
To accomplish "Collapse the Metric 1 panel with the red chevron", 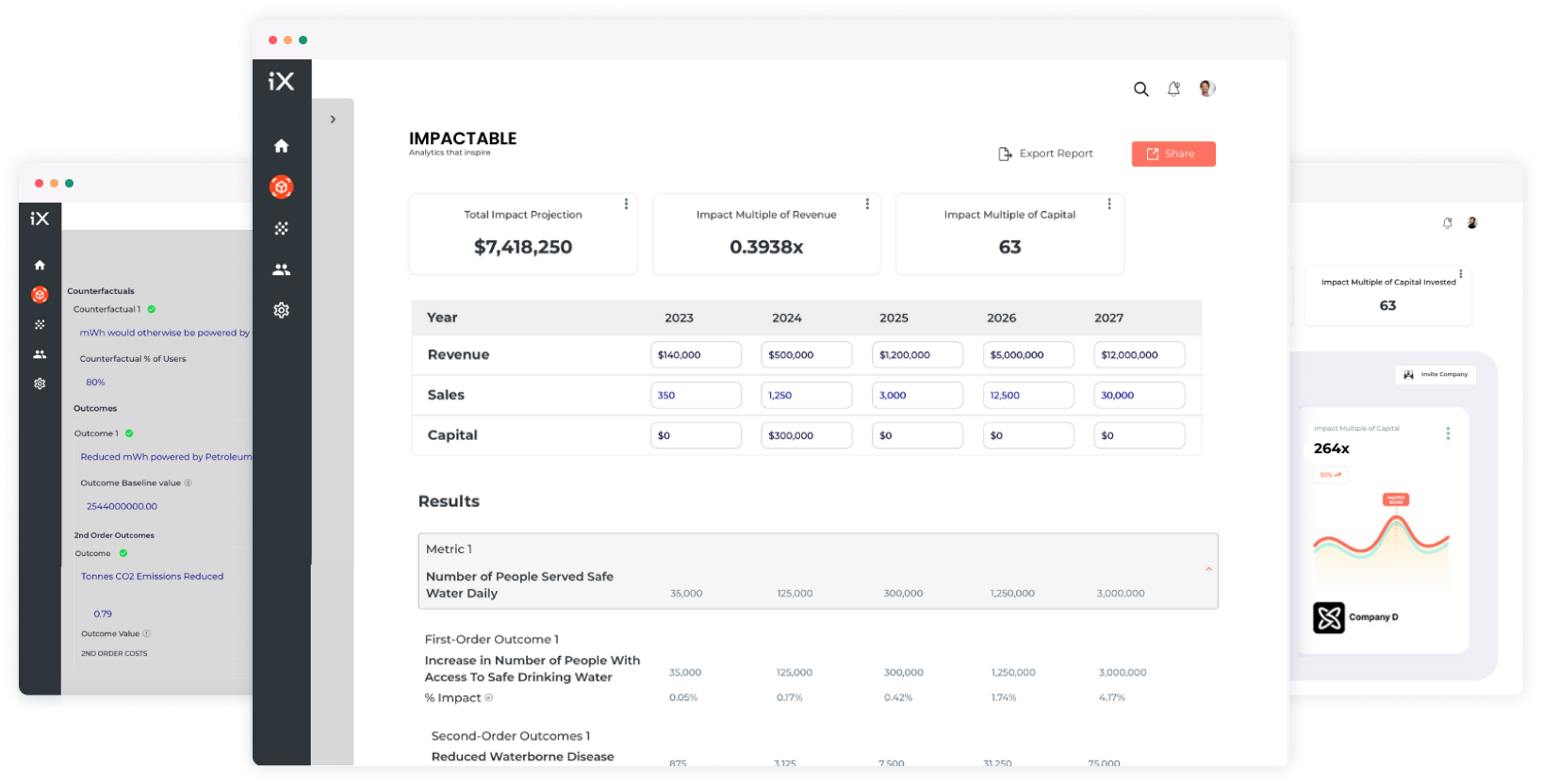I will pos(1208,569).
